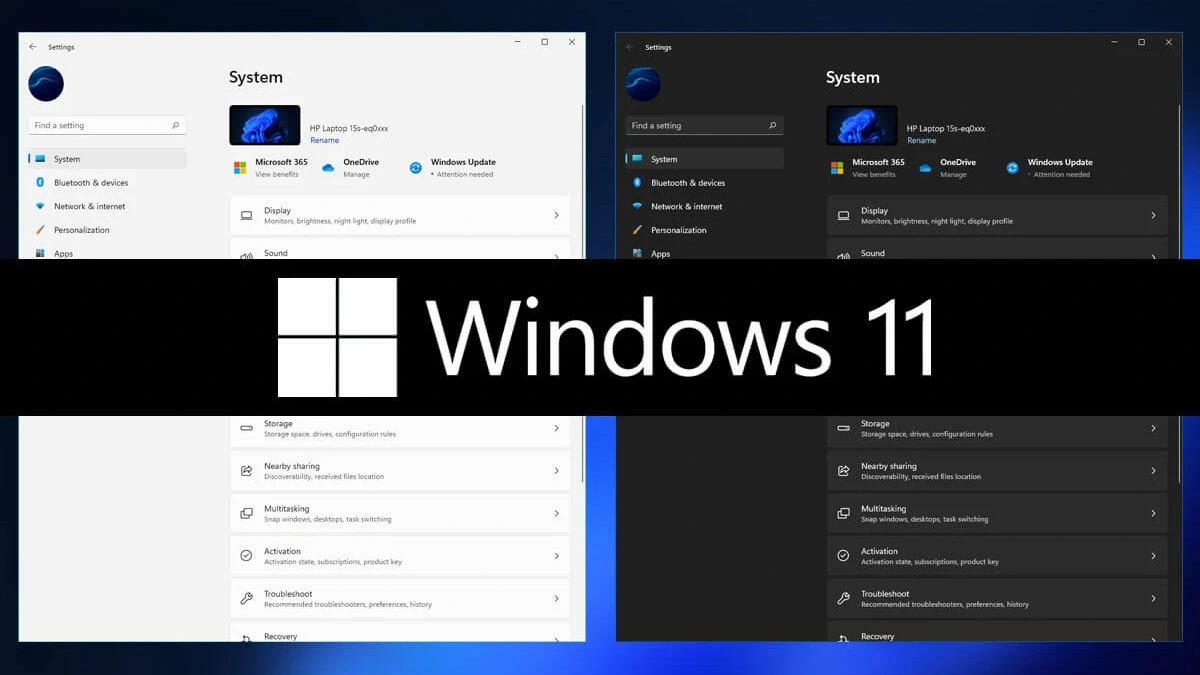Select Apps in the light Settings sidebar
The image size is (1200, 675).
click(63, 254)
